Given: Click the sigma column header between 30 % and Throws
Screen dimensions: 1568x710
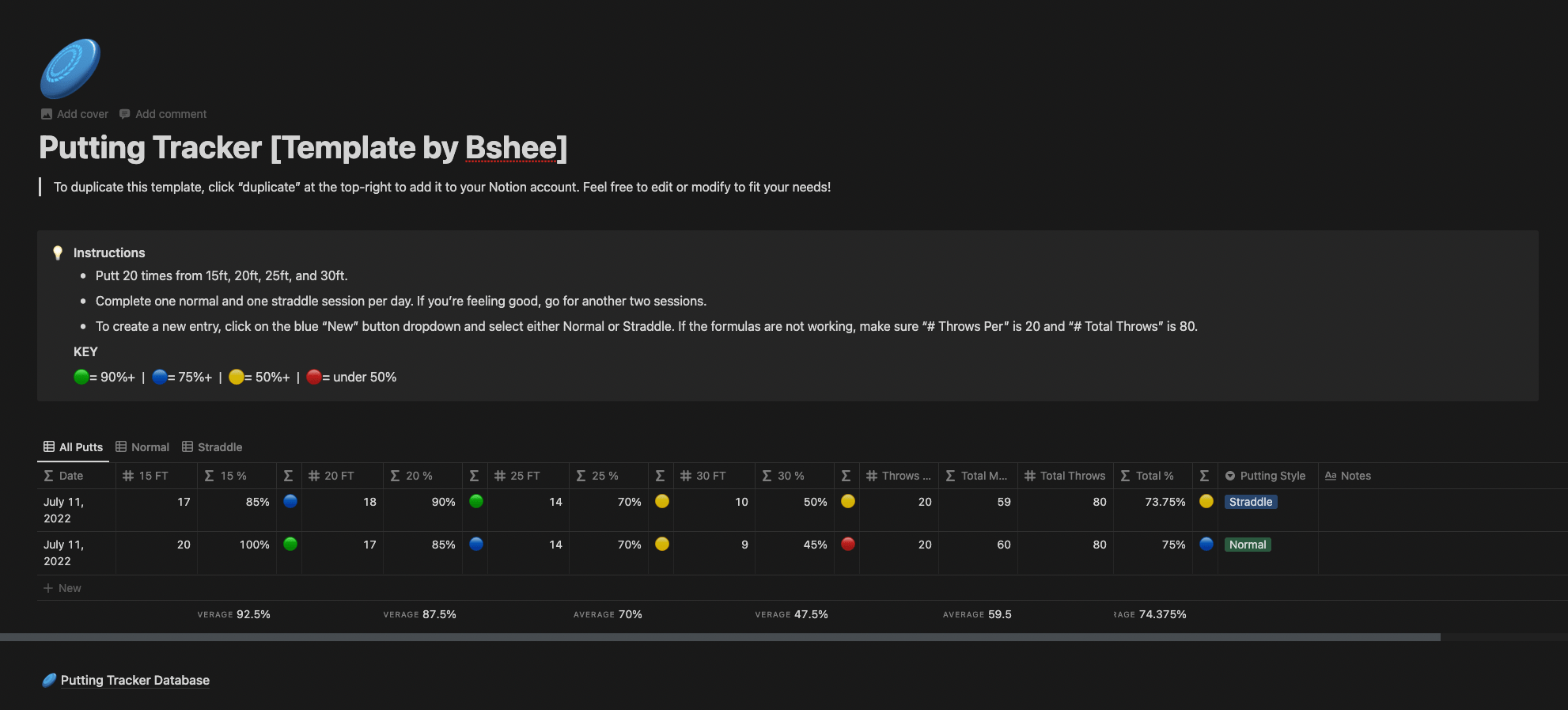Looking at the screenshot, I should [x=846, y=476].
